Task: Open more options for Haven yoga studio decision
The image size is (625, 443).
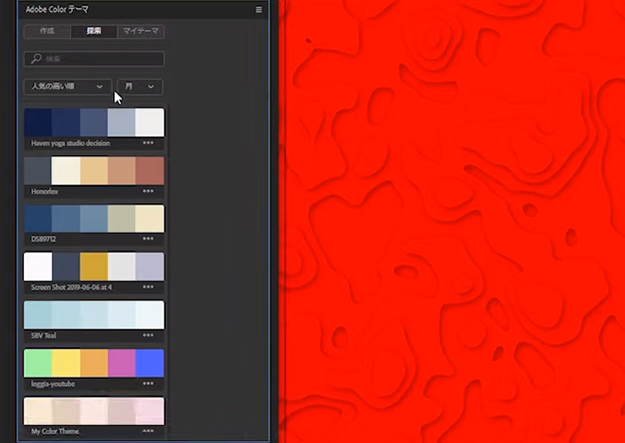Action: tap(148, 143)
